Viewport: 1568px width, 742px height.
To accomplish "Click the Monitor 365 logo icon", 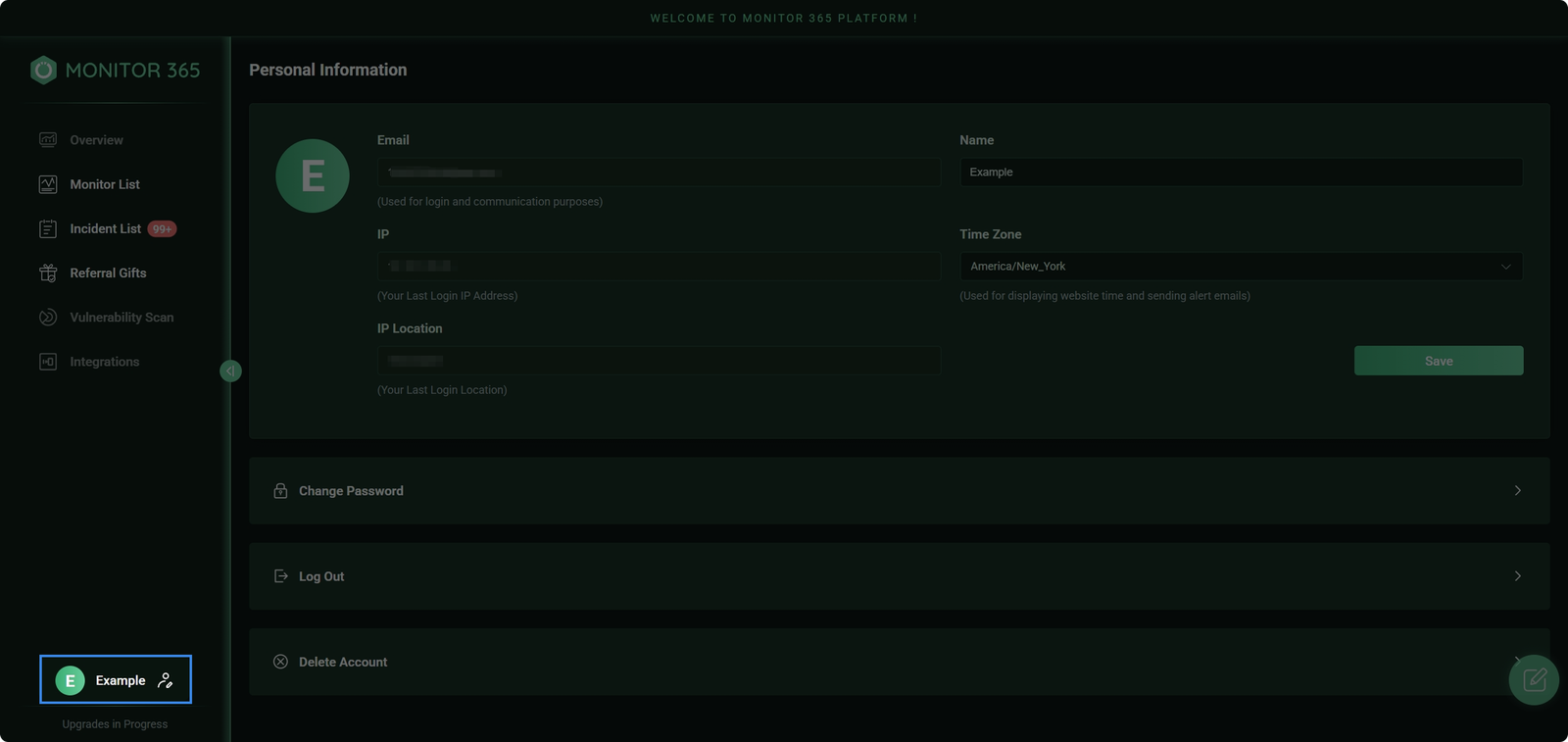I will [x=43, y=71].
